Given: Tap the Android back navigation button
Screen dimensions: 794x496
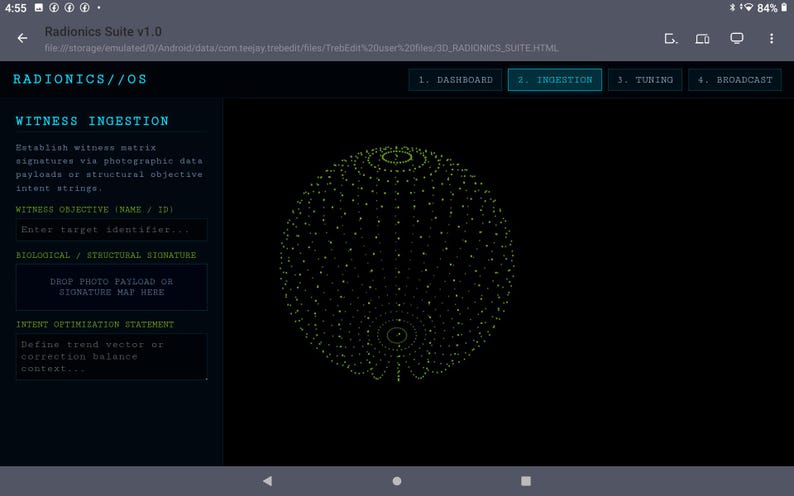Looking at the screenshot, I should point(267,481).
